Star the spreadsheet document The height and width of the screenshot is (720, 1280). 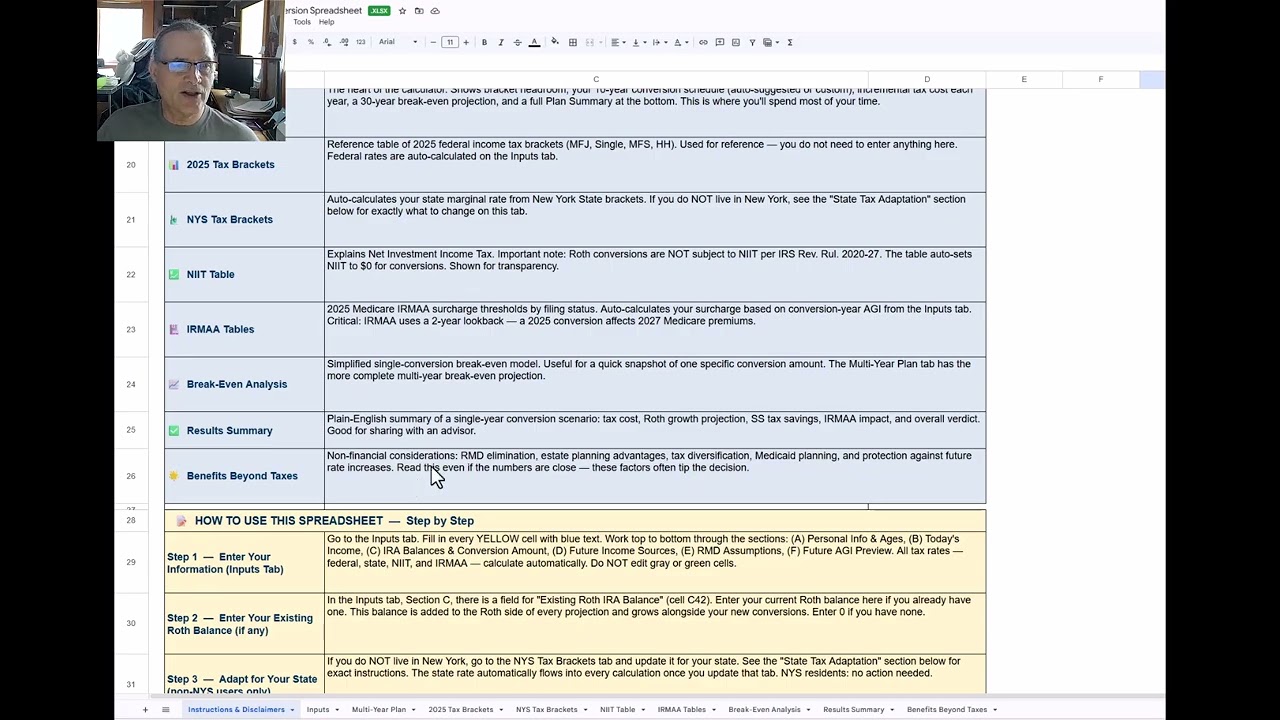pyautogui.click(x=402, y=11)
